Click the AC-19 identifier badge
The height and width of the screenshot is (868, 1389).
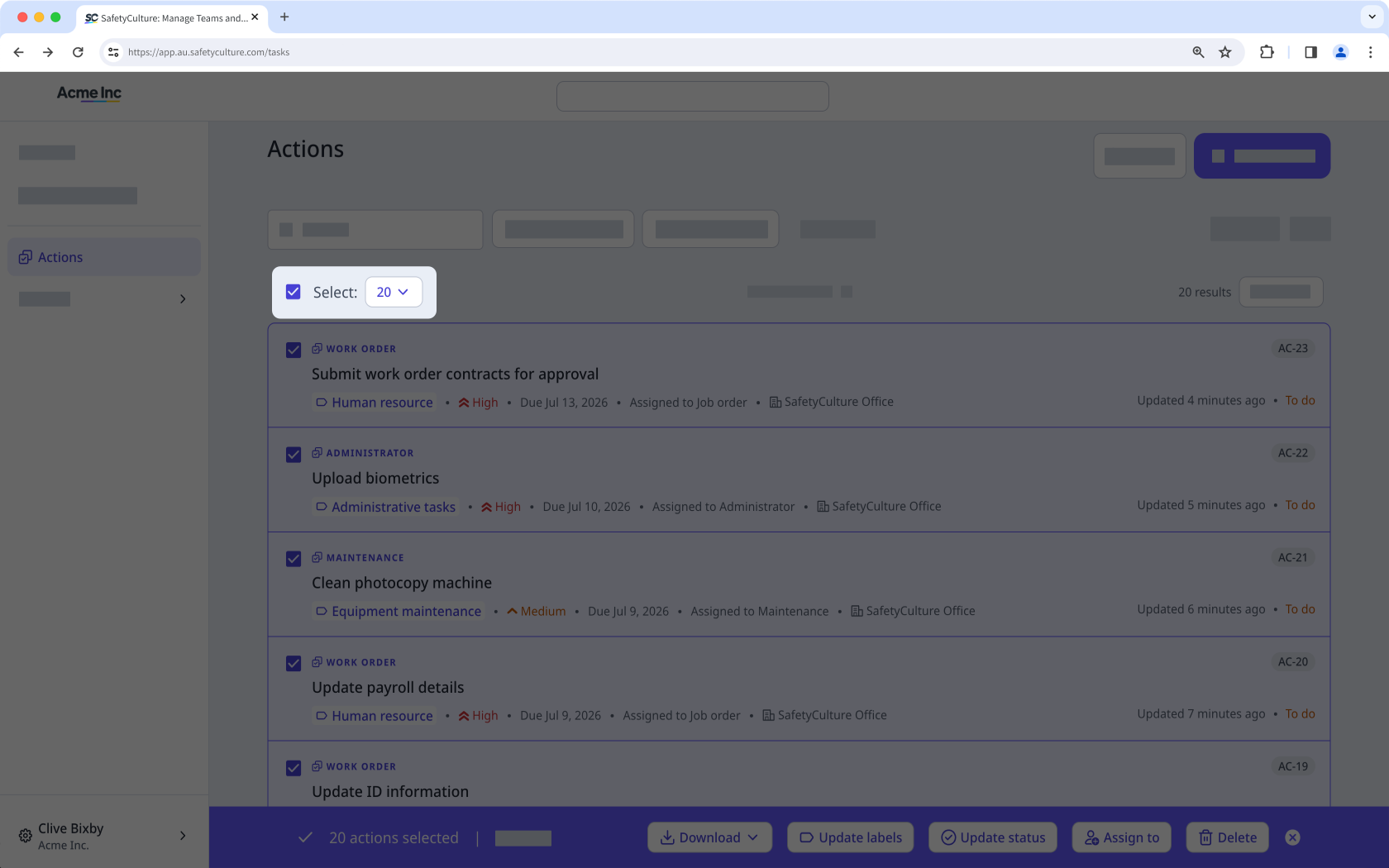tap(1293, 766)
